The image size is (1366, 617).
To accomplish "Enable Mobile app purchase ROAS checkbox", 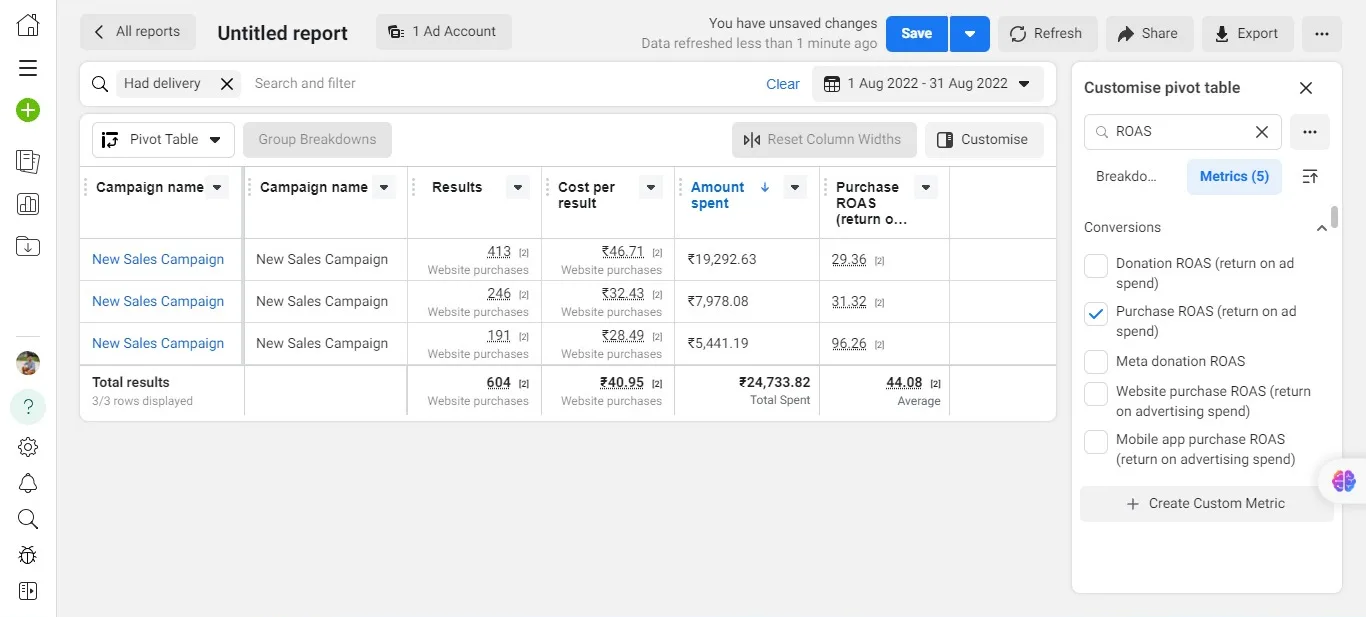I will [x=1096, y=441].
